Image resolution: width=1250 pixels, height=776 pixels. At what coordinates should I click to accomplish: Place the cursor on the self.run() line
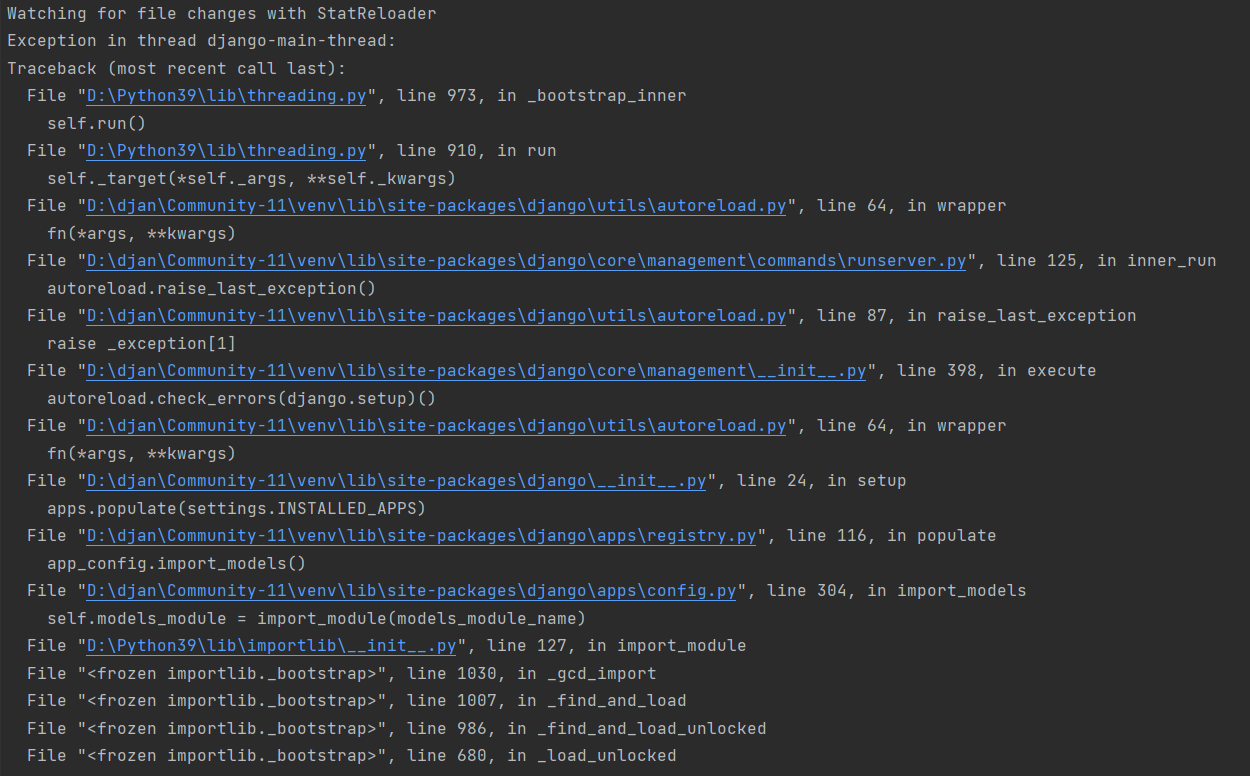tap(97, 124)
